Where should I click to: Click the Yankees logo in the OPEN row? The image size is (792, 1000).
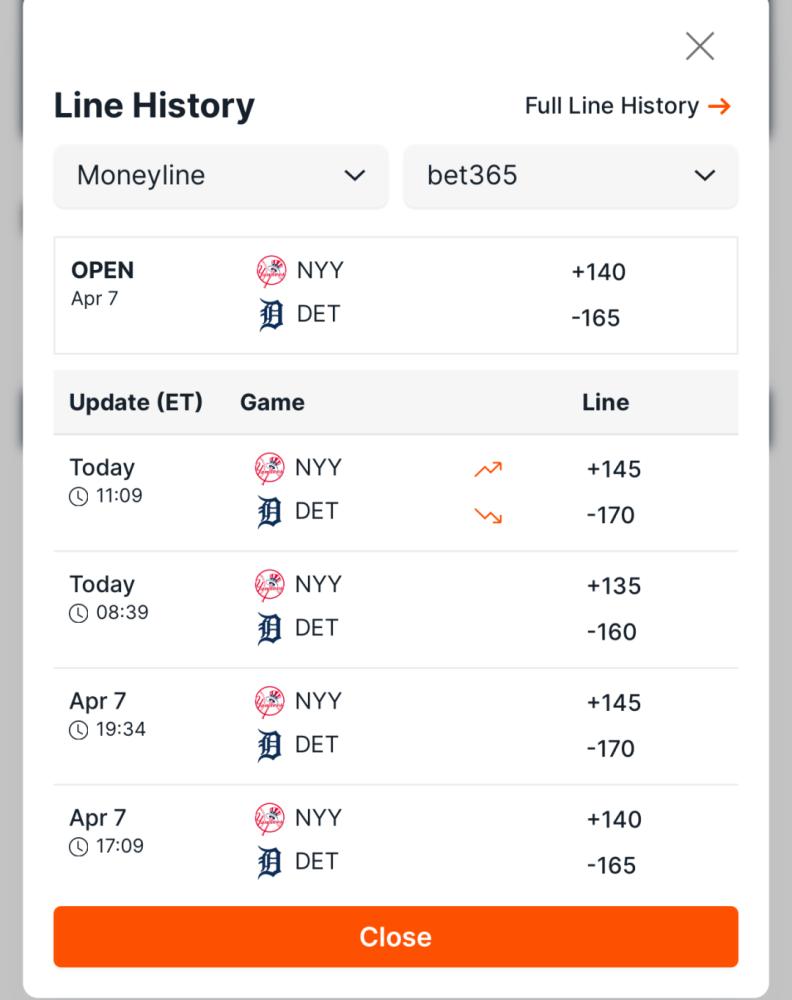click(x=271, y=270)
